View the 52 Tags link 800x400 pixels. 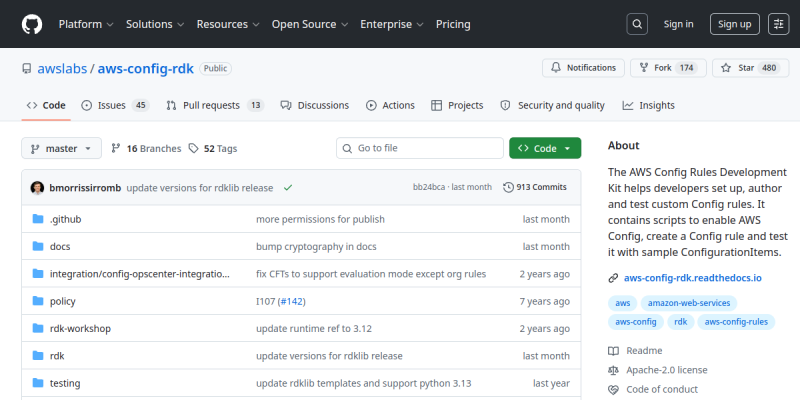[x=213, y=148]
